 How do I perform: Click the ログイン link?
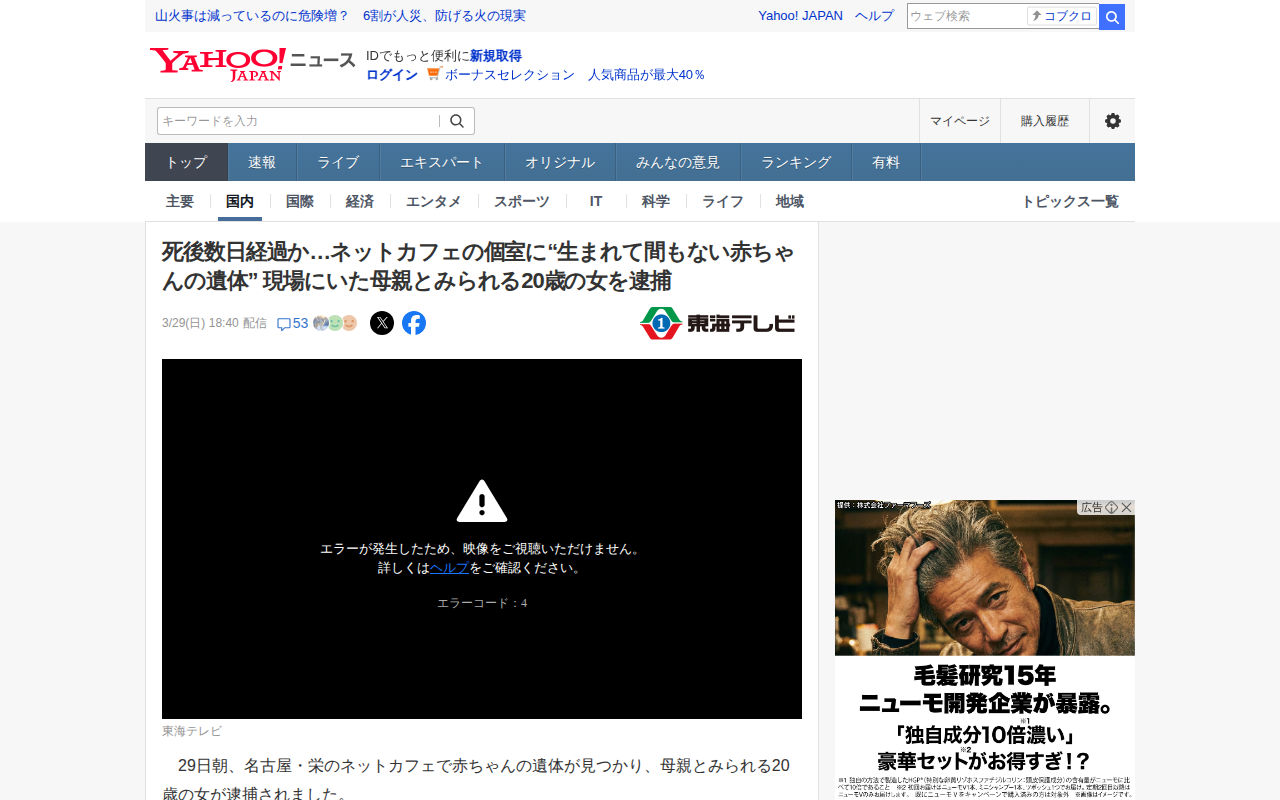[392, 74]
